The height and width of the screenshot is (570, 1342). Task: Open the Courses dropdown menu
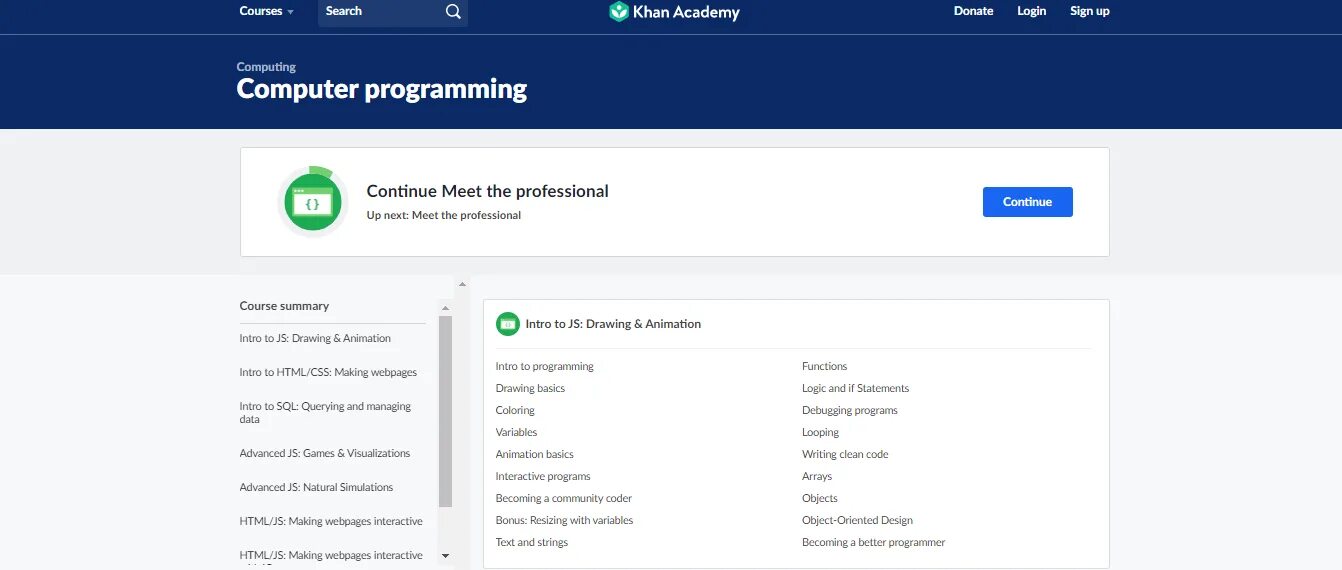(x=266, y=11)
